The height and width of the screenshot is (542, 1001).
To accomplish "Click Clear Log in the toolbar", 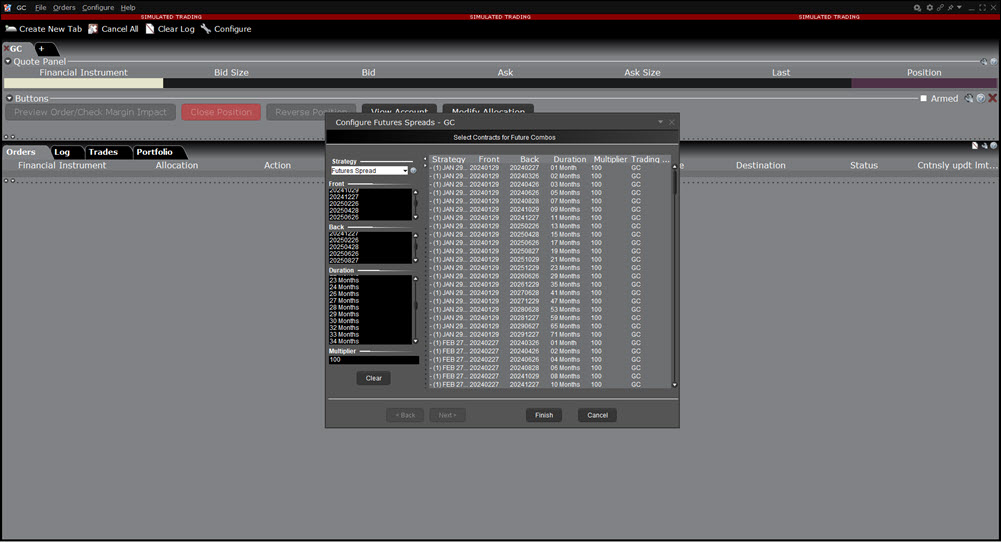I will pos(170,29).
